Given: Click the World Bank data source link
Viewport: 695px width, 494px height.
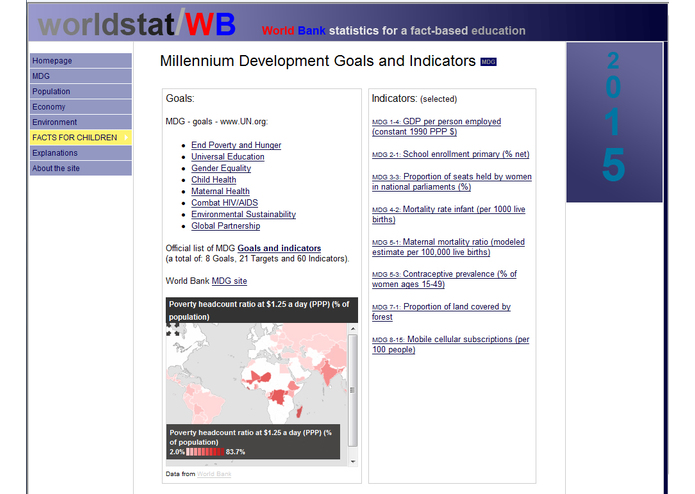Looking at the screenshot, I should 214,474.
